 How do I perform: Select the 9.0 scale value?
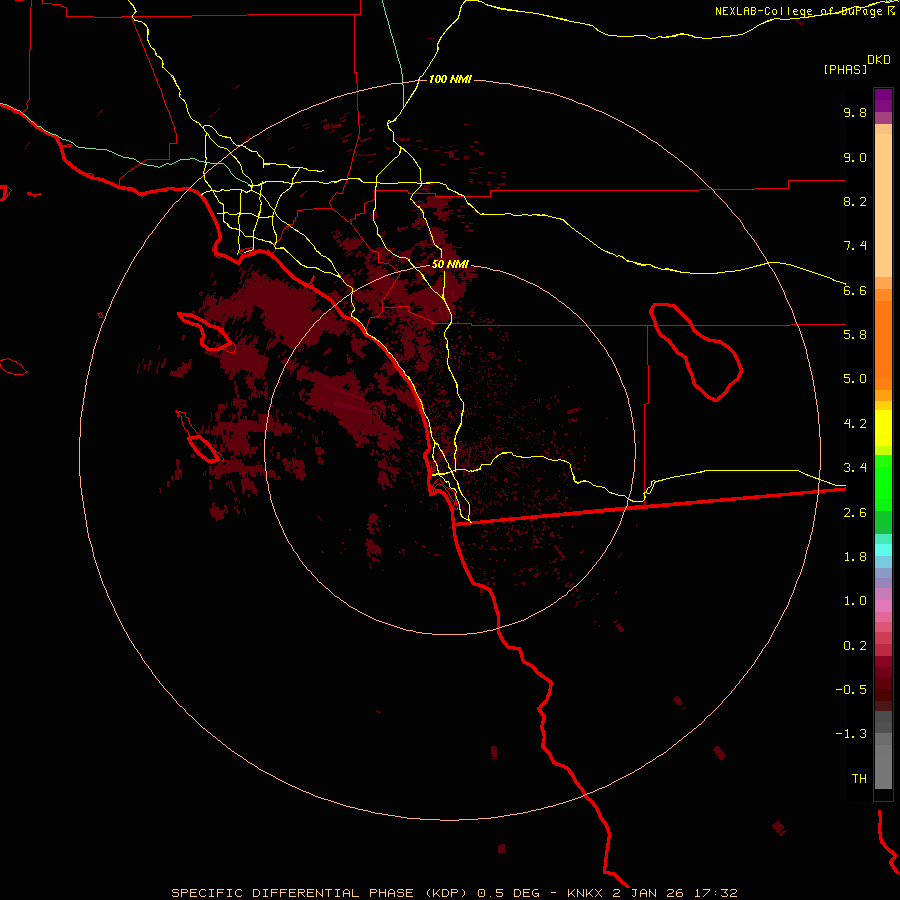[x=855, y=157]
